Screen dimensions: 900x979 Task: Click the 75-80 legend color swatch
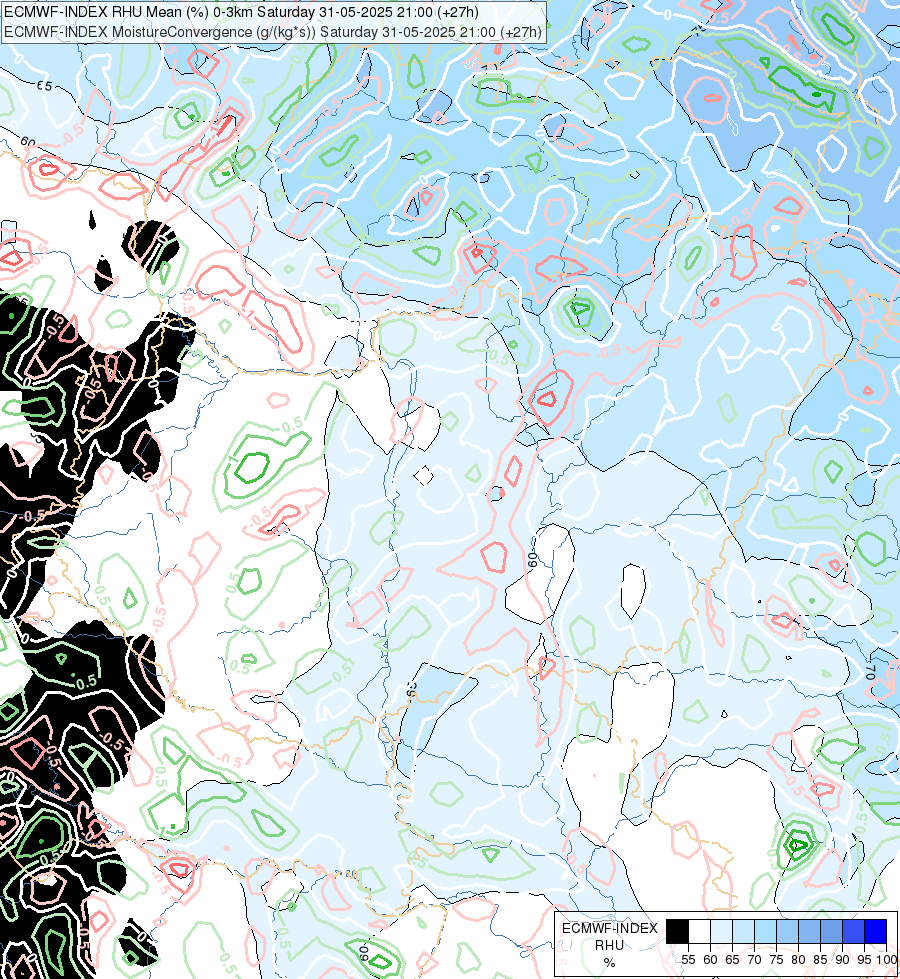click(788, 932)
